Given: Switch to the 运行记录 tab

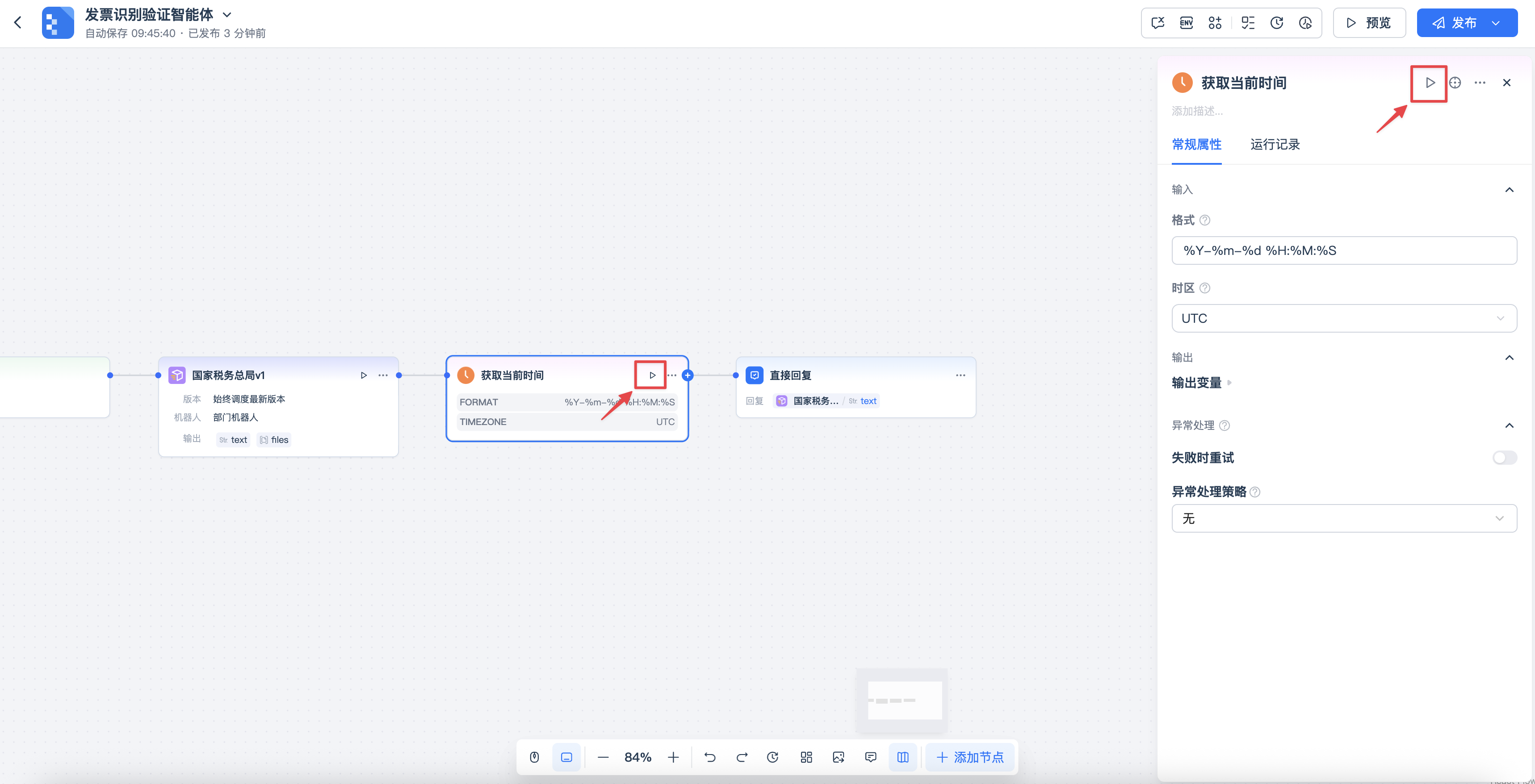Looking at the screenshot, I should tap(1275, 145).
